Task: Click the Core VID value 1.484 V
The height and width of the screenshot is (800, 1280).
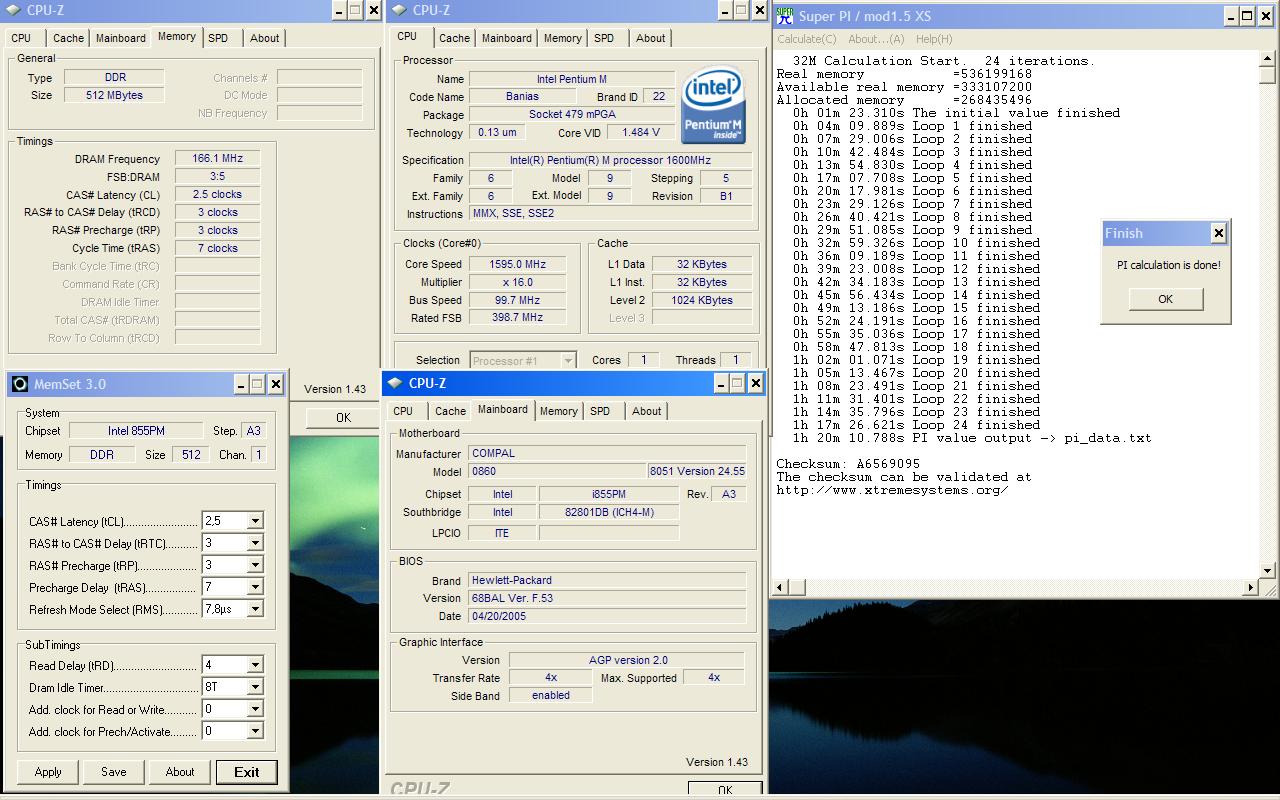Action: tap(641, 132)
